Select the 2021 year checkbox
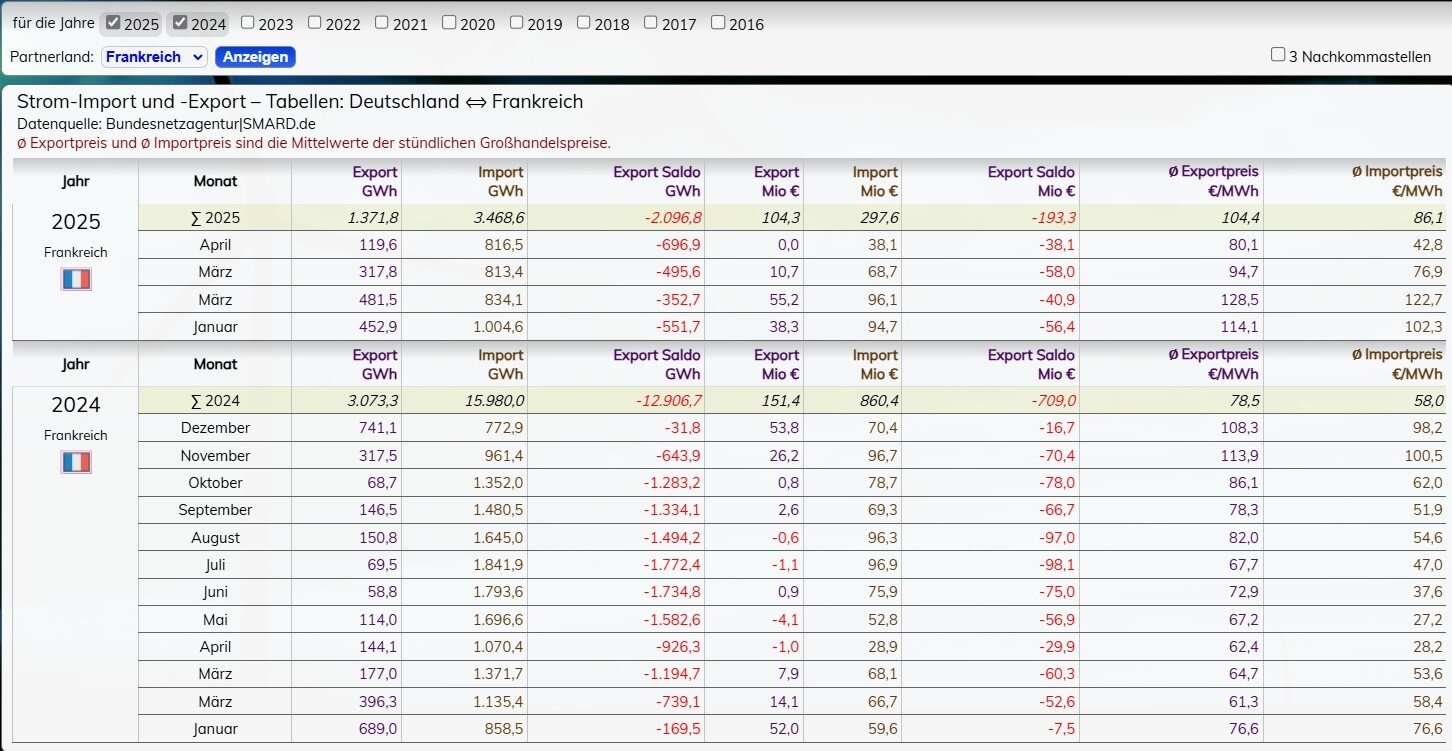Viewport: 1452px width, 751px height. point(382,23)
